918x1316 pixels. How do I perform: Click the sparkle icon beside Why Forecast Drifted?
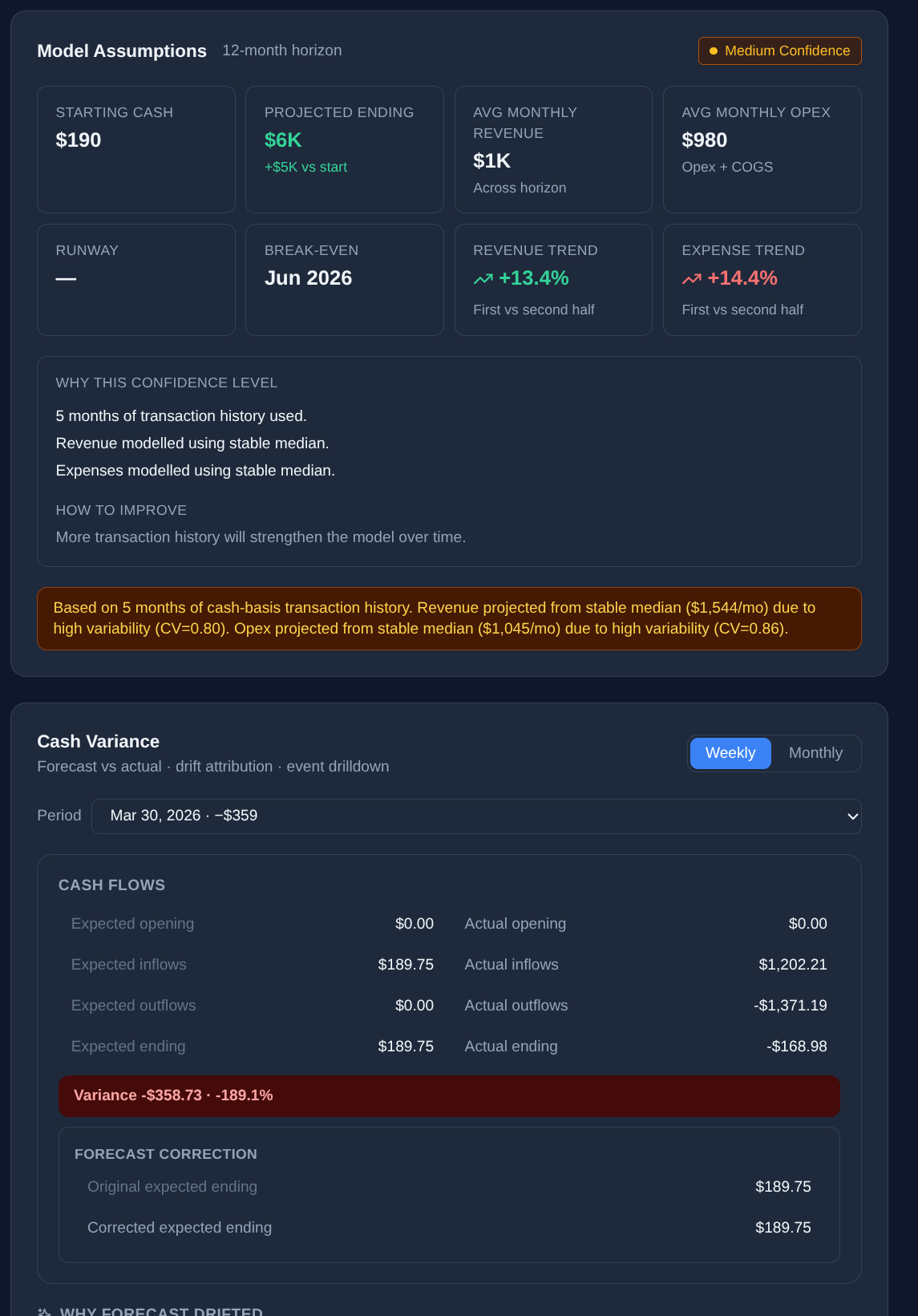(x=45, y=1311)
